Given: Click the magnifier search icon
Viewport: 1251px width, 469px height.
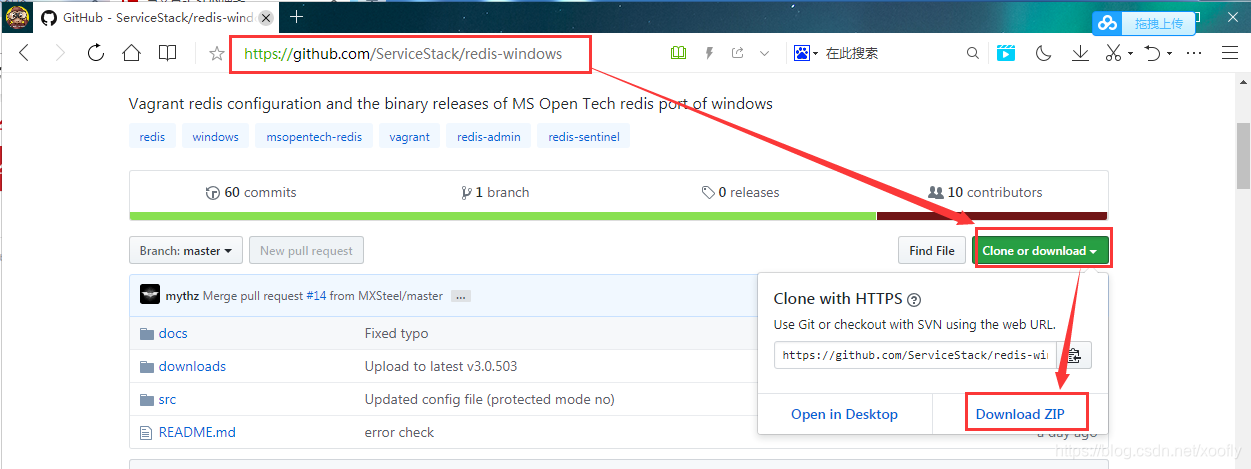Looking at the screenshot, I should pos(973,54).
